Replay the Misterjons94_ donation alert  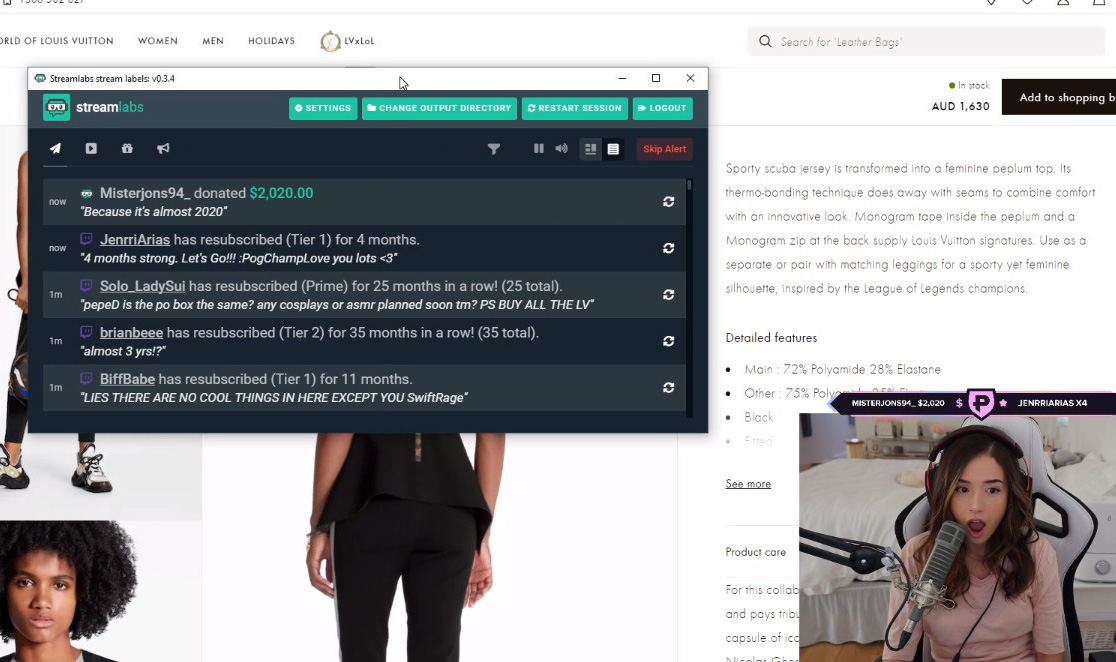[668, 201]
